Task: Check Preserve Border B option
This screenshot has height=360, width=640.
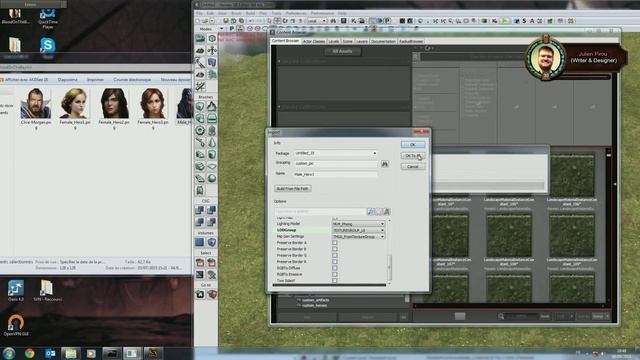Action: click(x=335, y=249)
